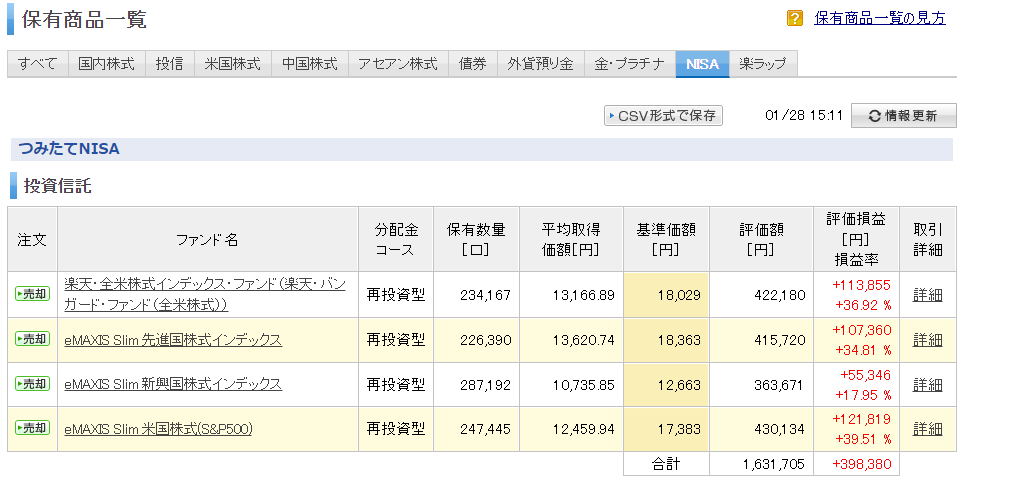
Task: Click the 評価損益 column header
Action: (856, 239)
